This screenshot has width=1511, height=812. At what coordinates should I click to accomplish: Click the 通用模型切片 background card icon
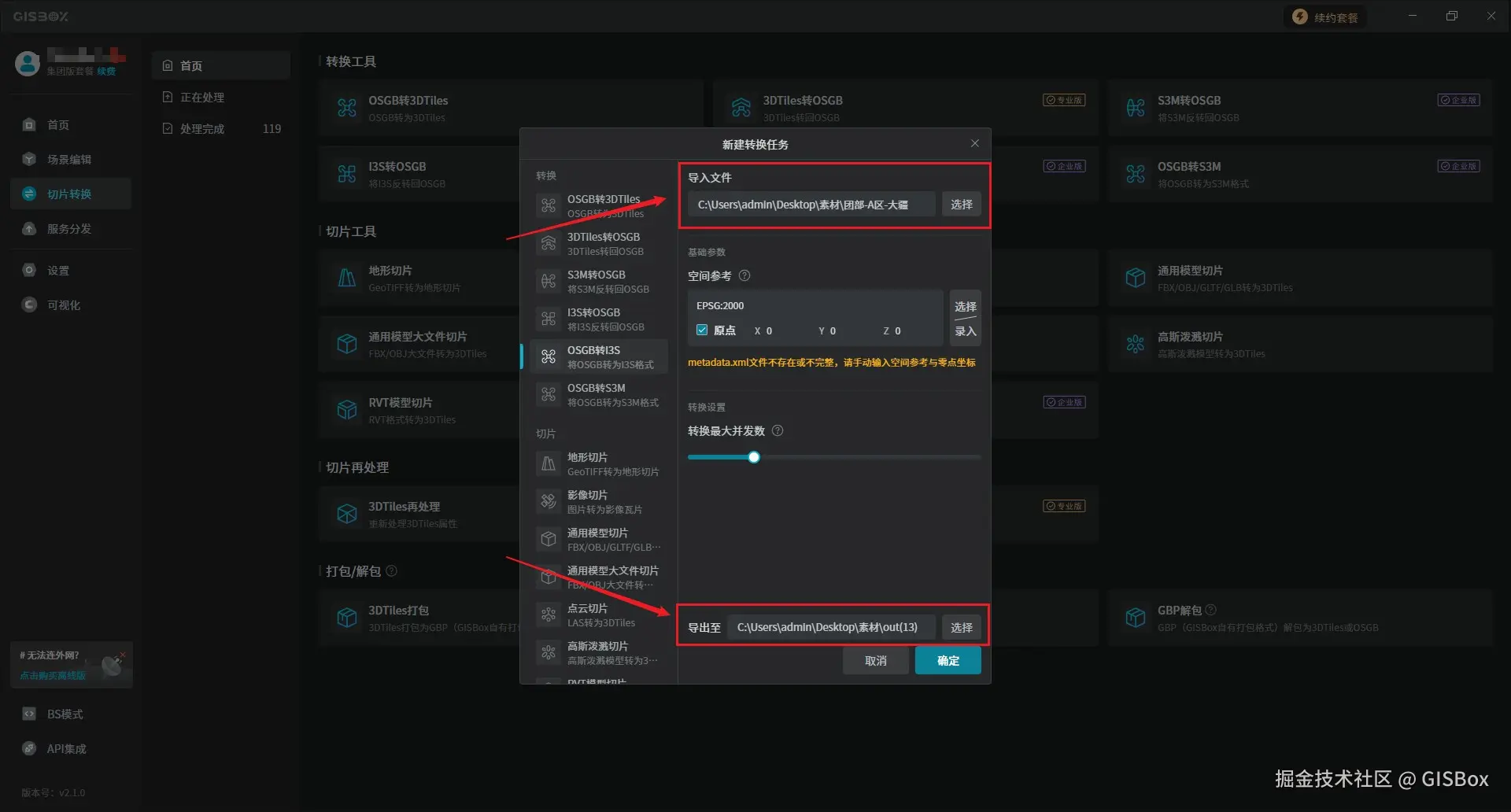pyautogui.click(x=1136, y=278)
